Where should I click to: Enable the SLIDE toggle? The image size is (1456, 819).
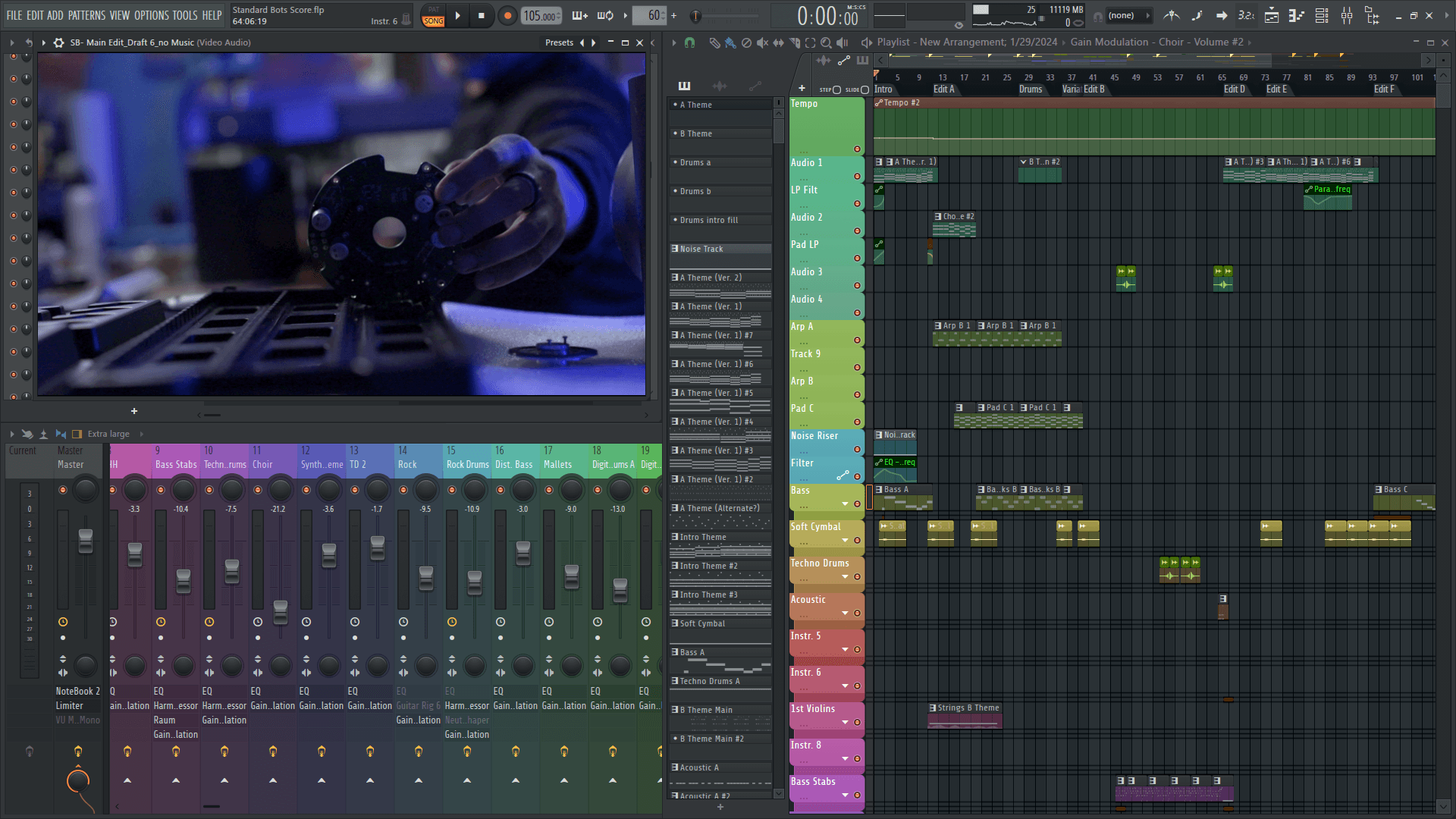pyautogui.click(x=864, y=89)
